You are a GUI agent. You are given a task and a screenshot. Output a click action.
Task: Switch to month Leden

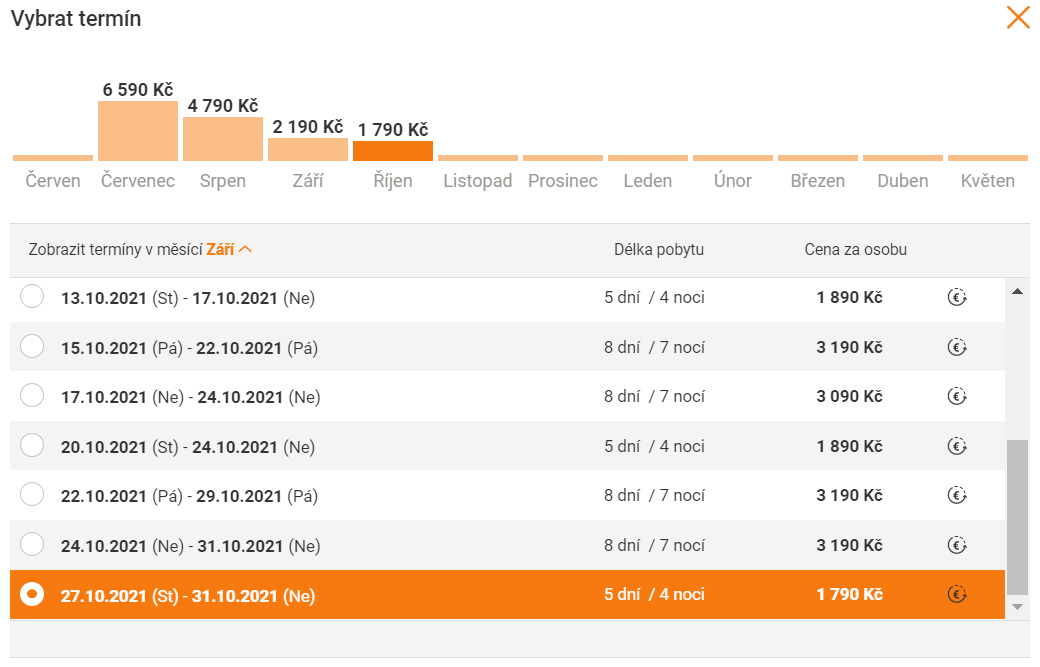coord(647,180)
